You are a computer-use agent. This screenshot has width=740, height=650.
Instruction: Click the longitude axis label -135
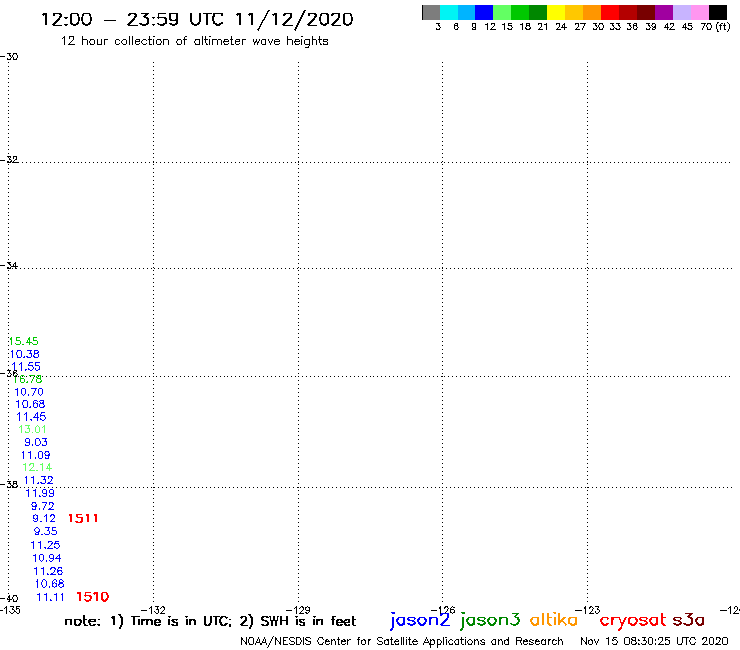click(x=10, y=610)
